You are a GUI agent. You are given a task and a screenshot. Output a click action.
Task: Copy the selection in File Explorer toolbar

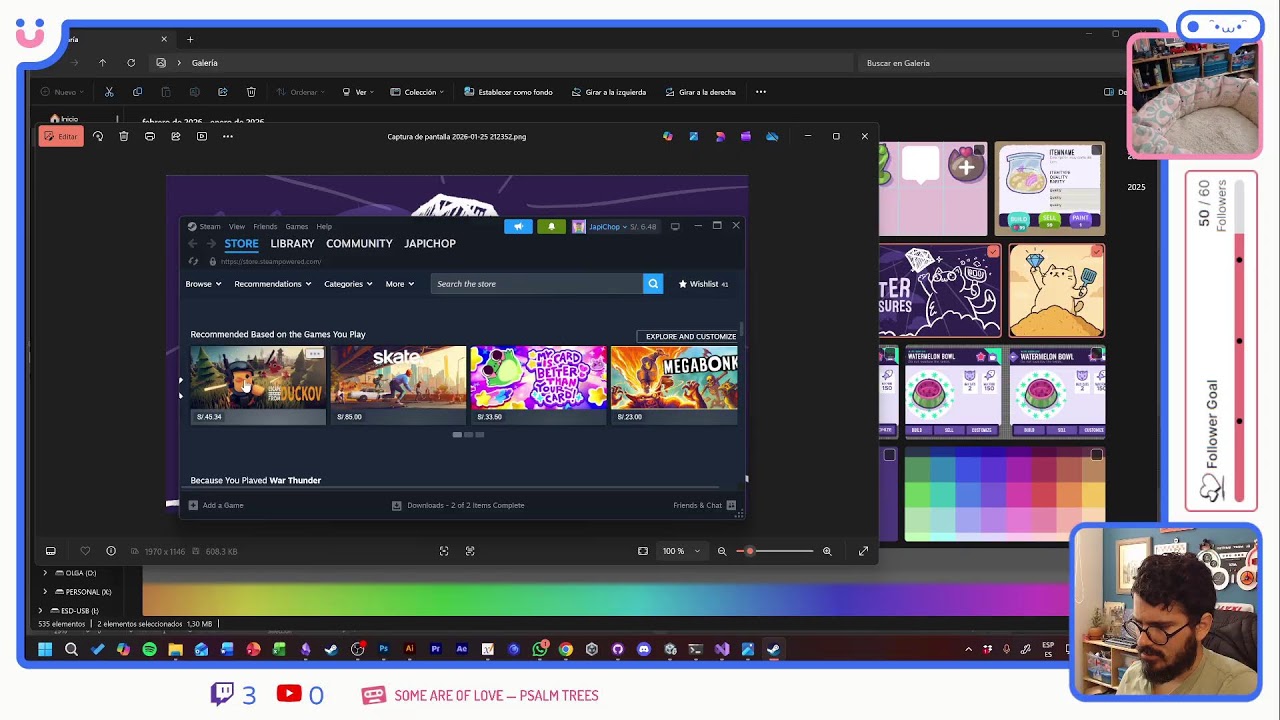coord(137,92)
